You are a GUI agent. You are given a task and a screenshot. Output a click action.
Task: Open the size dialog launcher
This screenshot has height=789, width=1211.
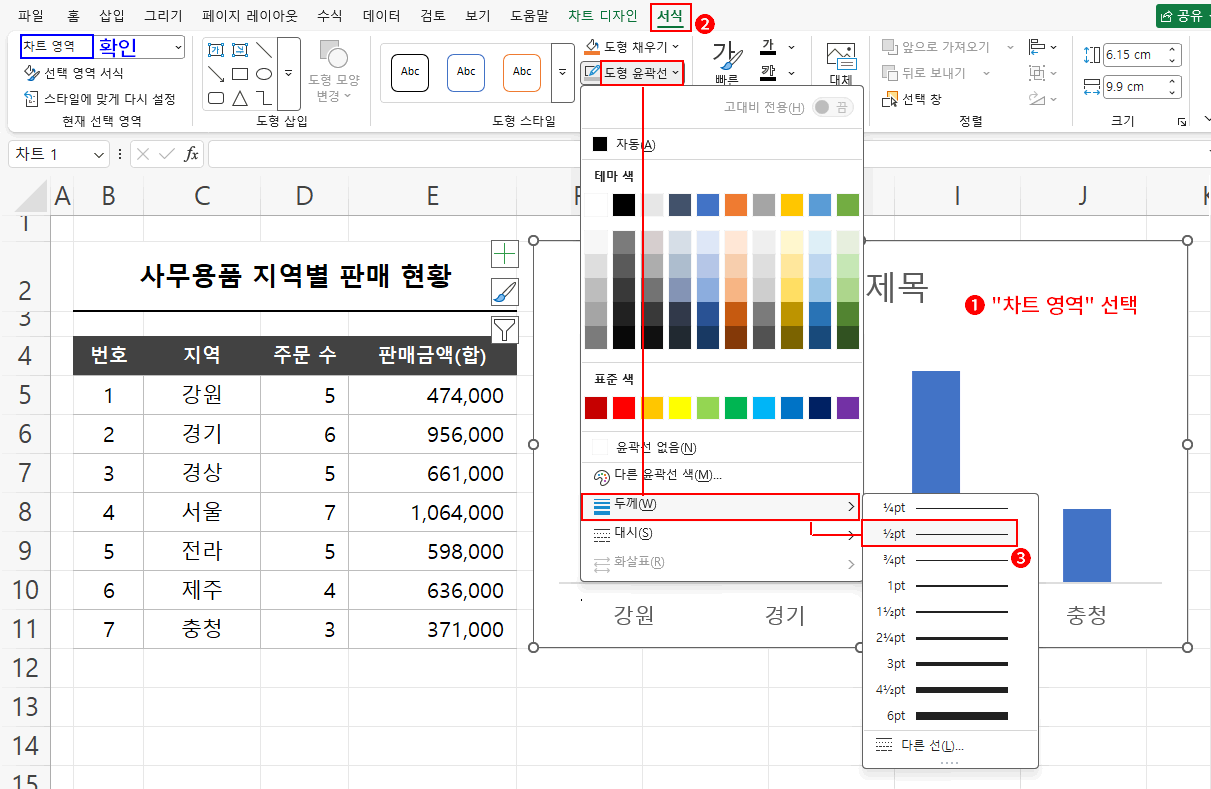pyautogui.click(x=1181, y=121)
